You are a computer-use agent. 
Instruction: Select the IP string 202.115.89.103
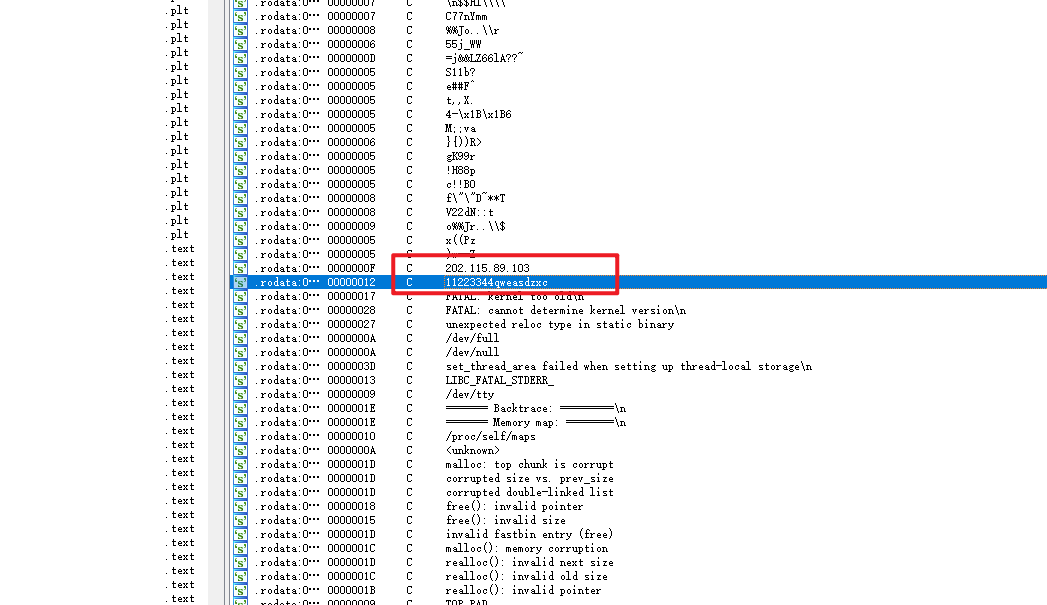pyautogui.click(x=487, y=268)
